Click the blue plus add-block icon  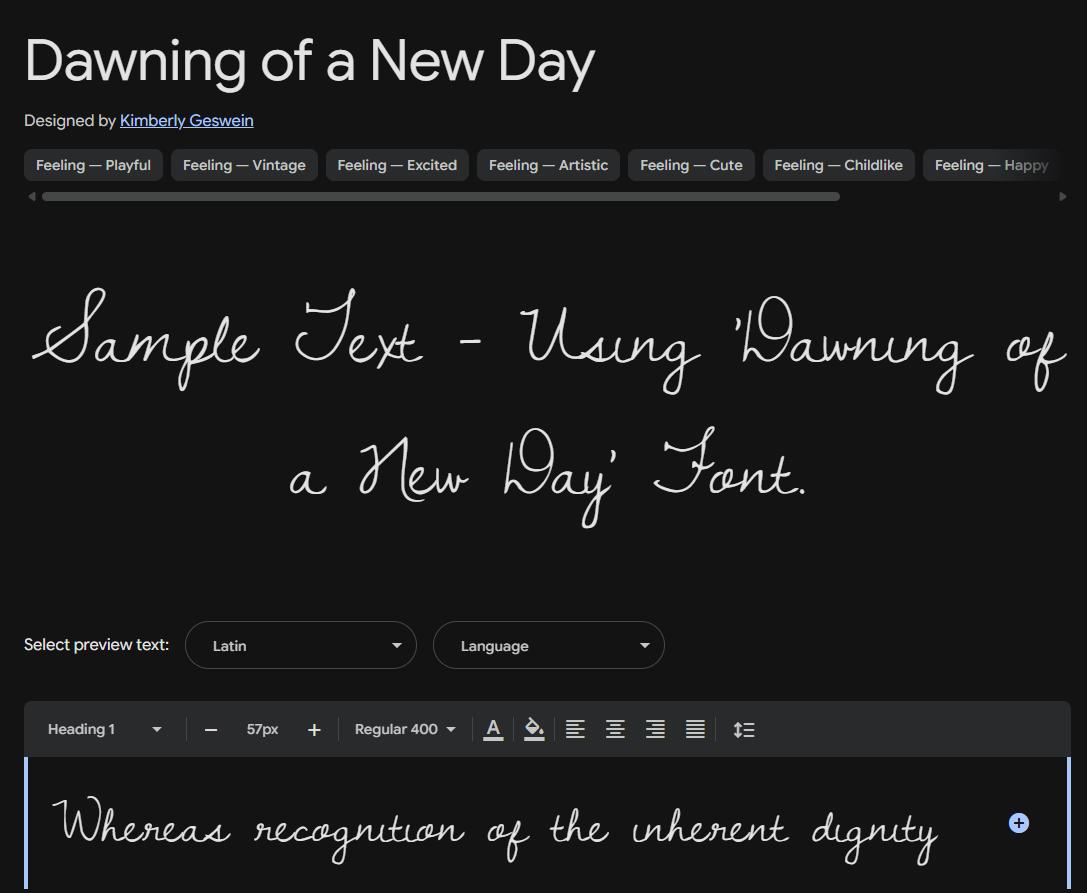(1018, 823)
